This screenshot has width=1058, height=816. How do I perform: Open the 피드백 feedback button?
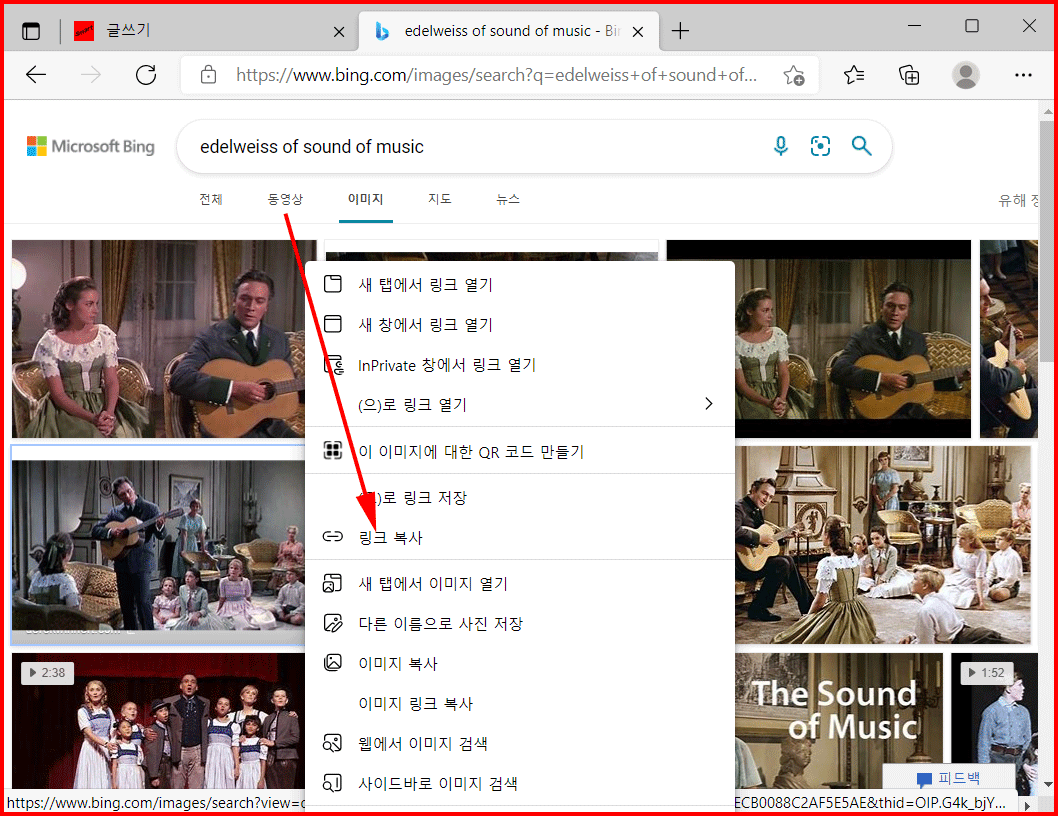[x=949, y=778]
